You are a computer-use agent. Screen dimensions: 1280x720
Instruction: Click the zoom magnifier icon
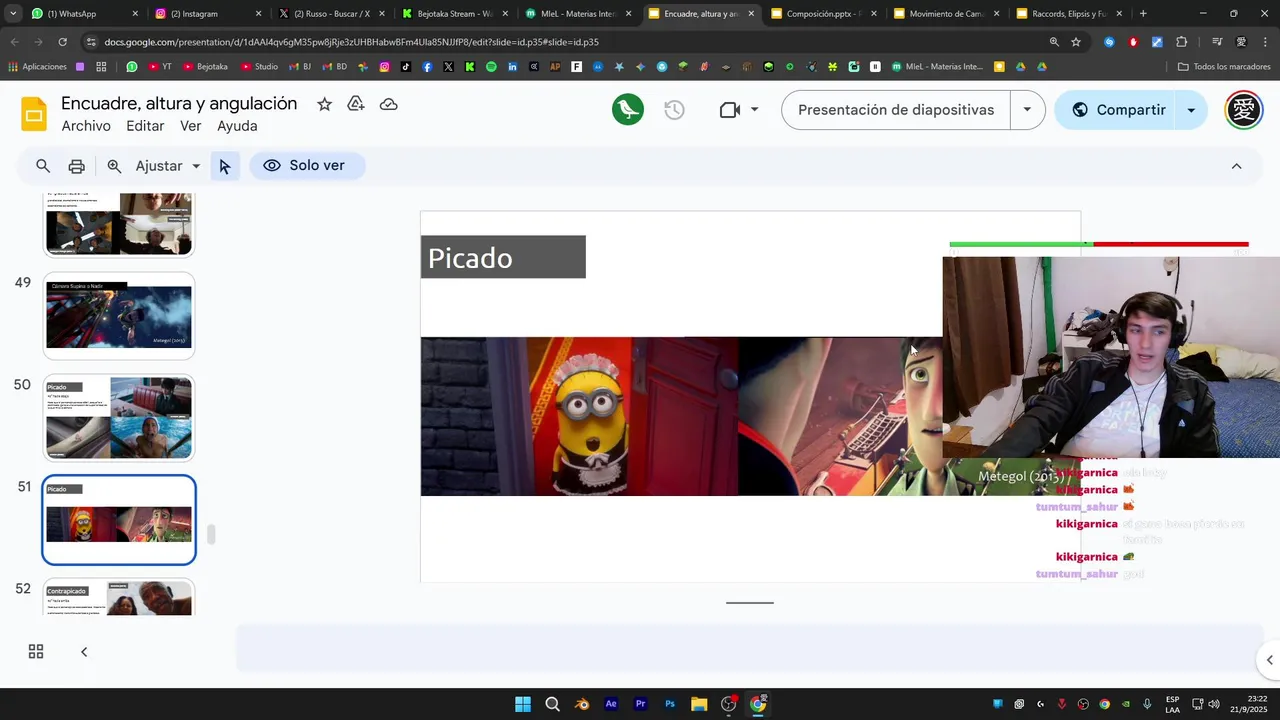tap(114, 166)
